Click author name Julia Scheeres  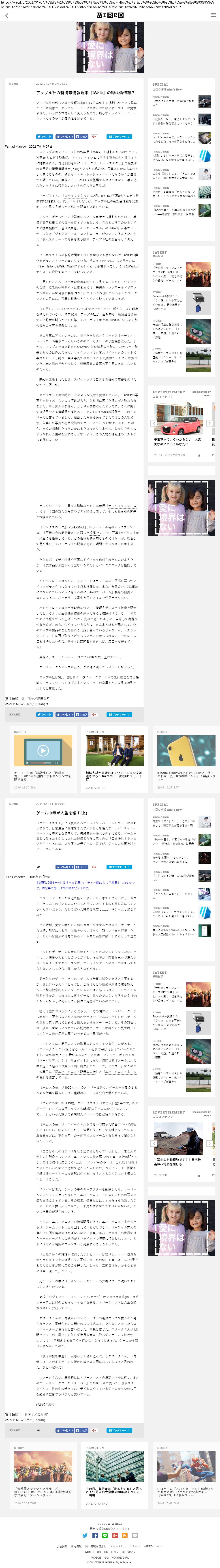[15, 877]
